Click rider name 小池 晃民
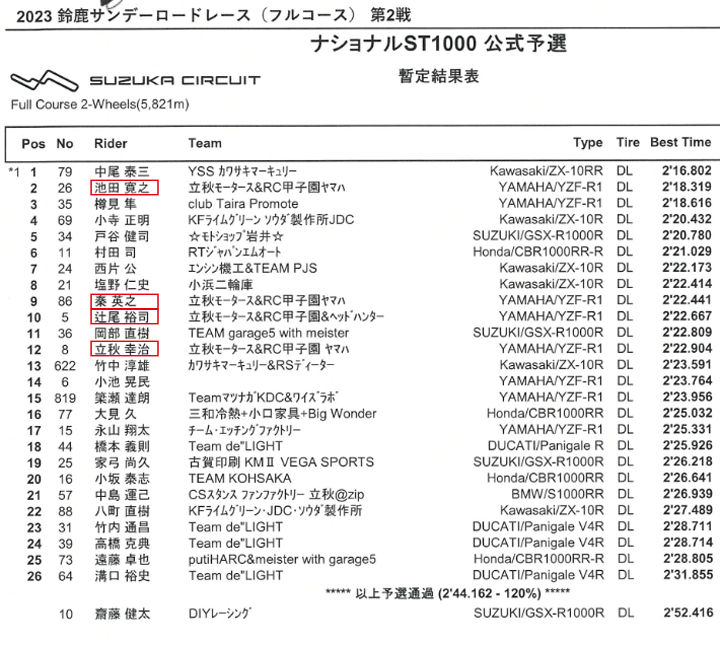This screenshot has width=720, height=645. click(x=122, y=382)
